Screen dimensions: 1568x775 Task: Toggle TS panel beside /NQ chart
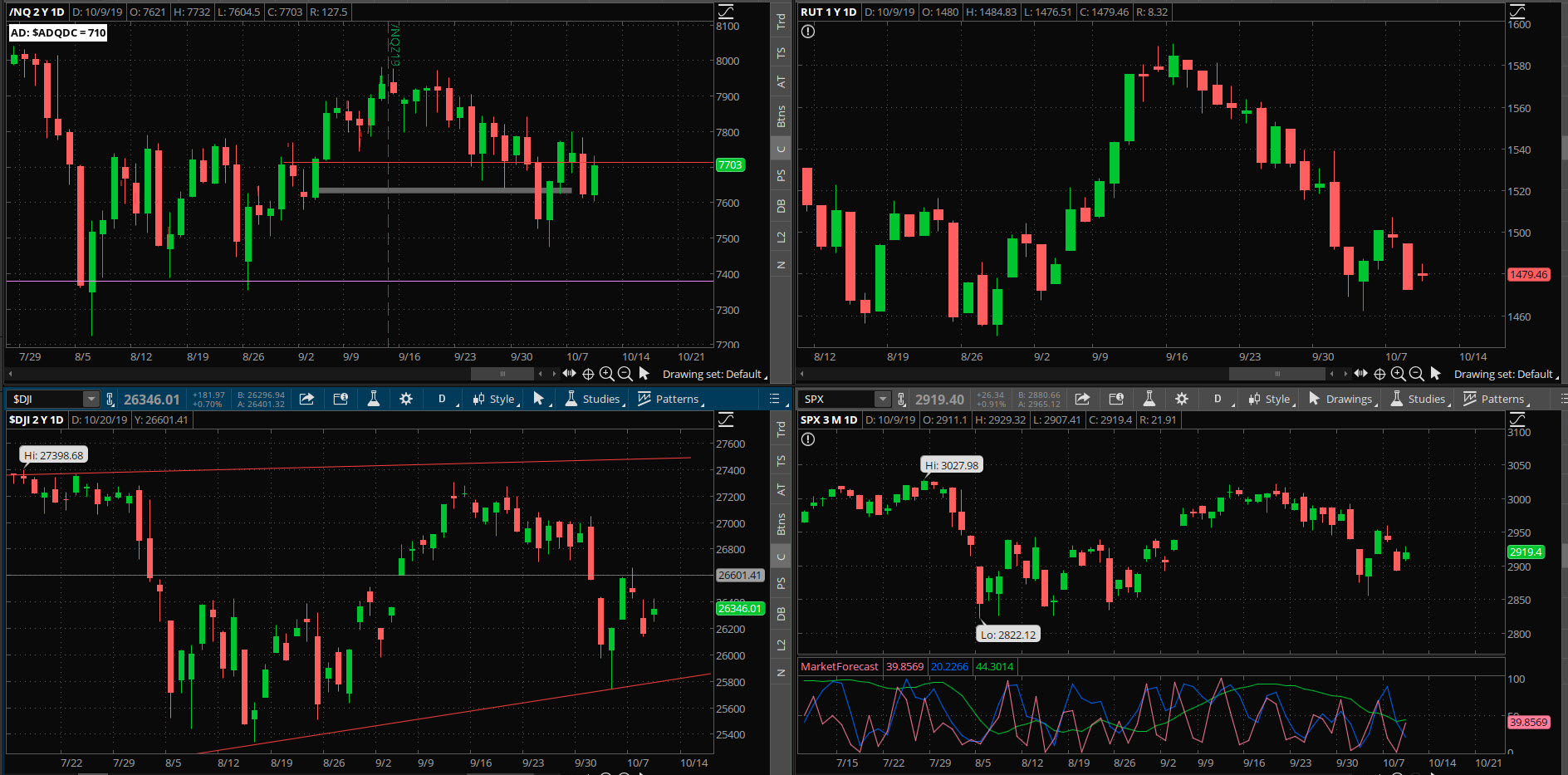(x=781, y=52)
